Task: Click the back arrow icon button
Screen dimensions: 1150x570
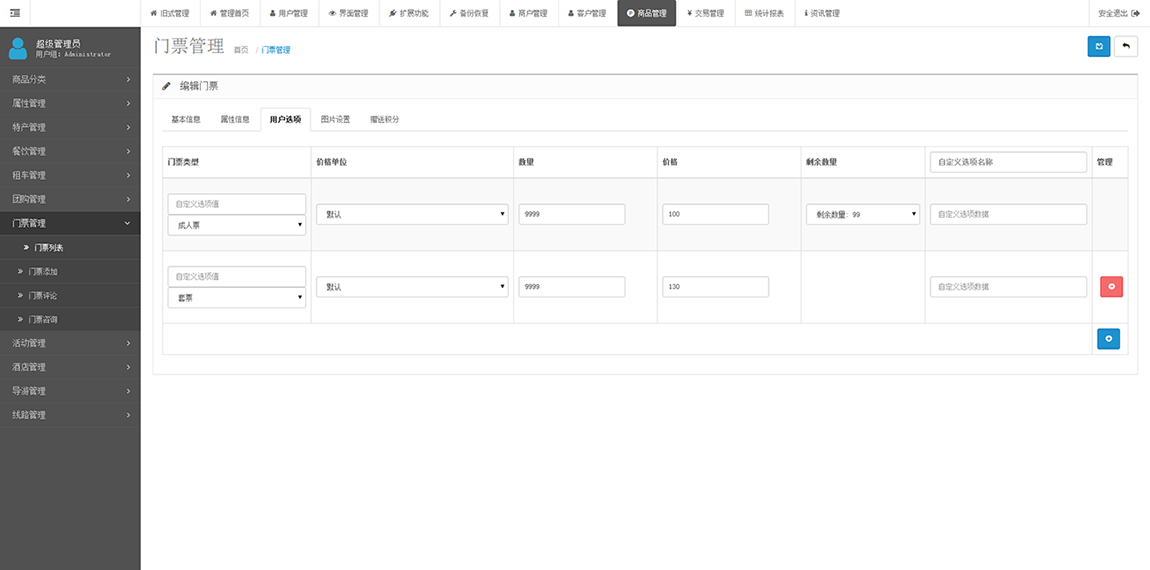Action: click(1126, 46)
